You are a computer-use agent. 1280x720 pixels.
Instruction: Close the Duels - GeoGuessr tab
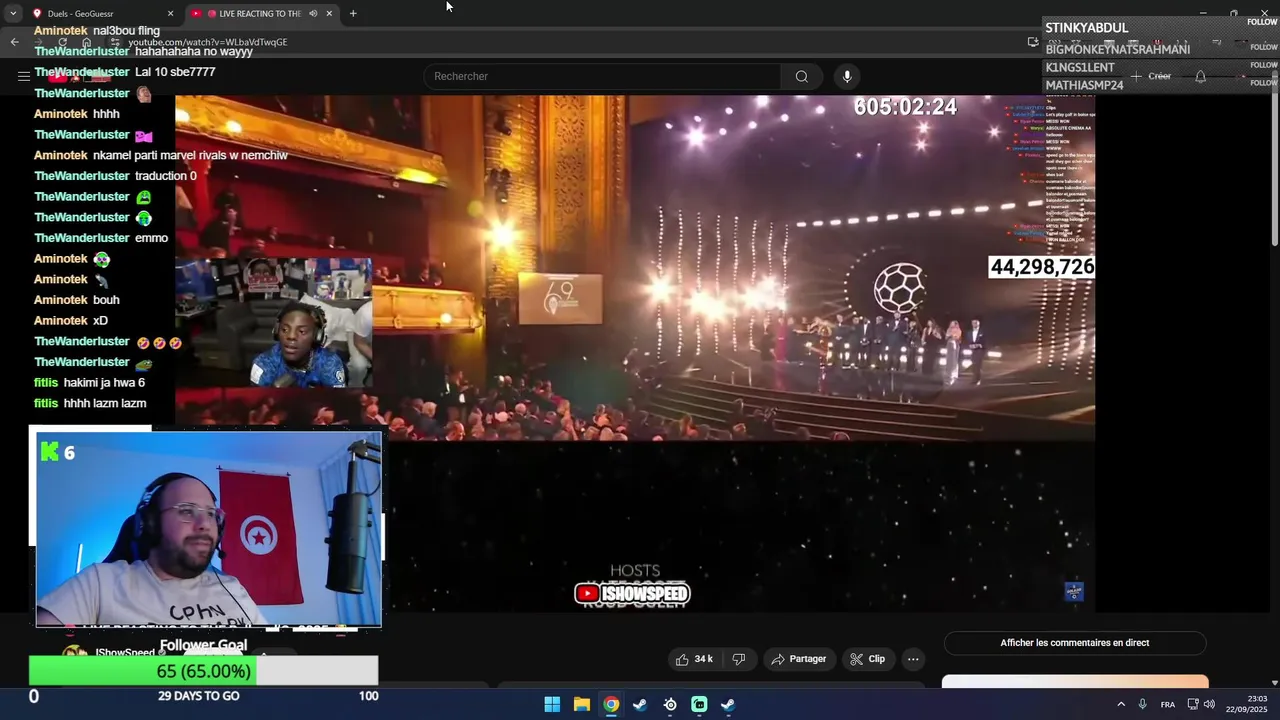coord(170,14)
